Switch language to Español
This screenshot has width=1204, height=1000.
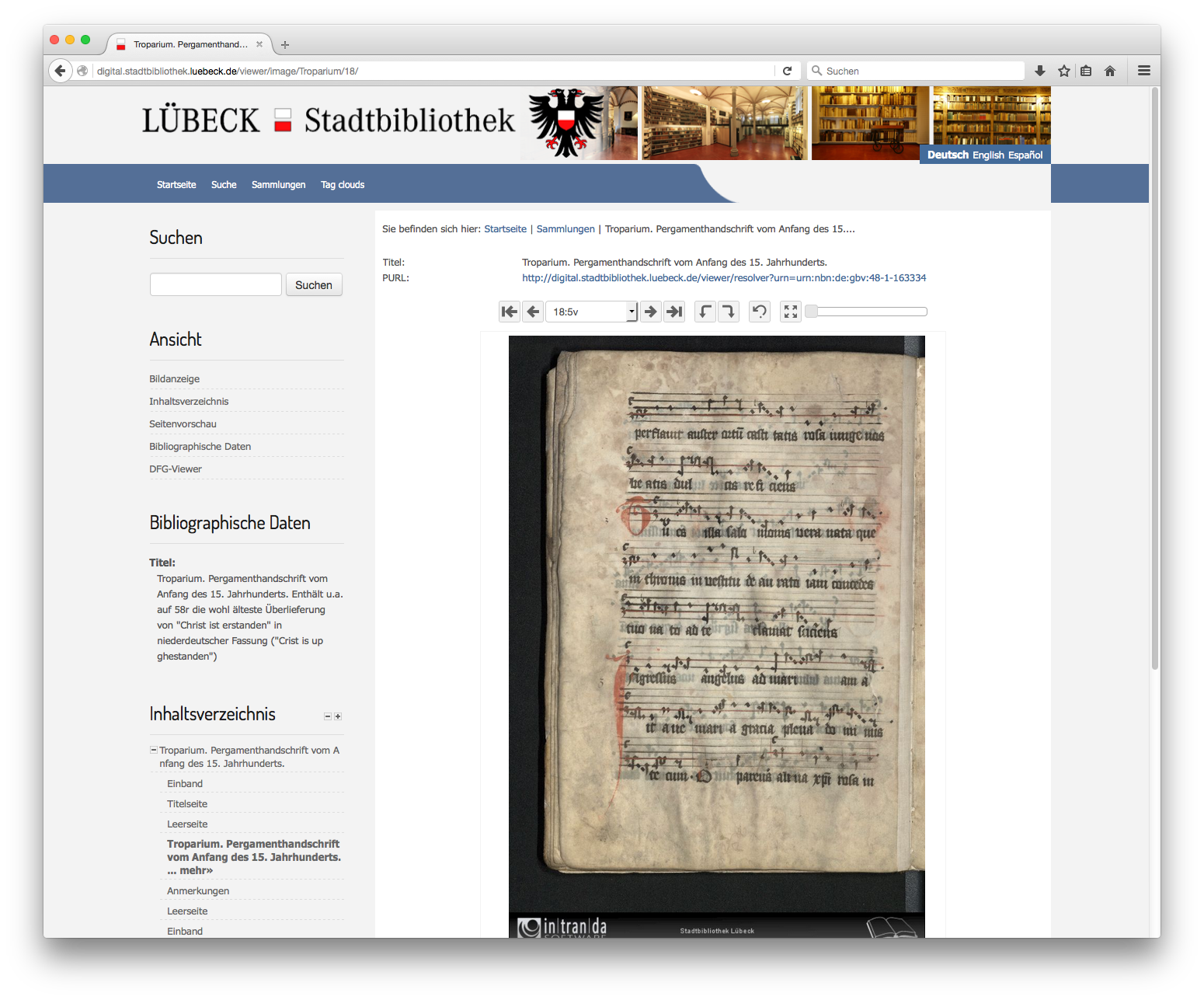coord(1025,155)
